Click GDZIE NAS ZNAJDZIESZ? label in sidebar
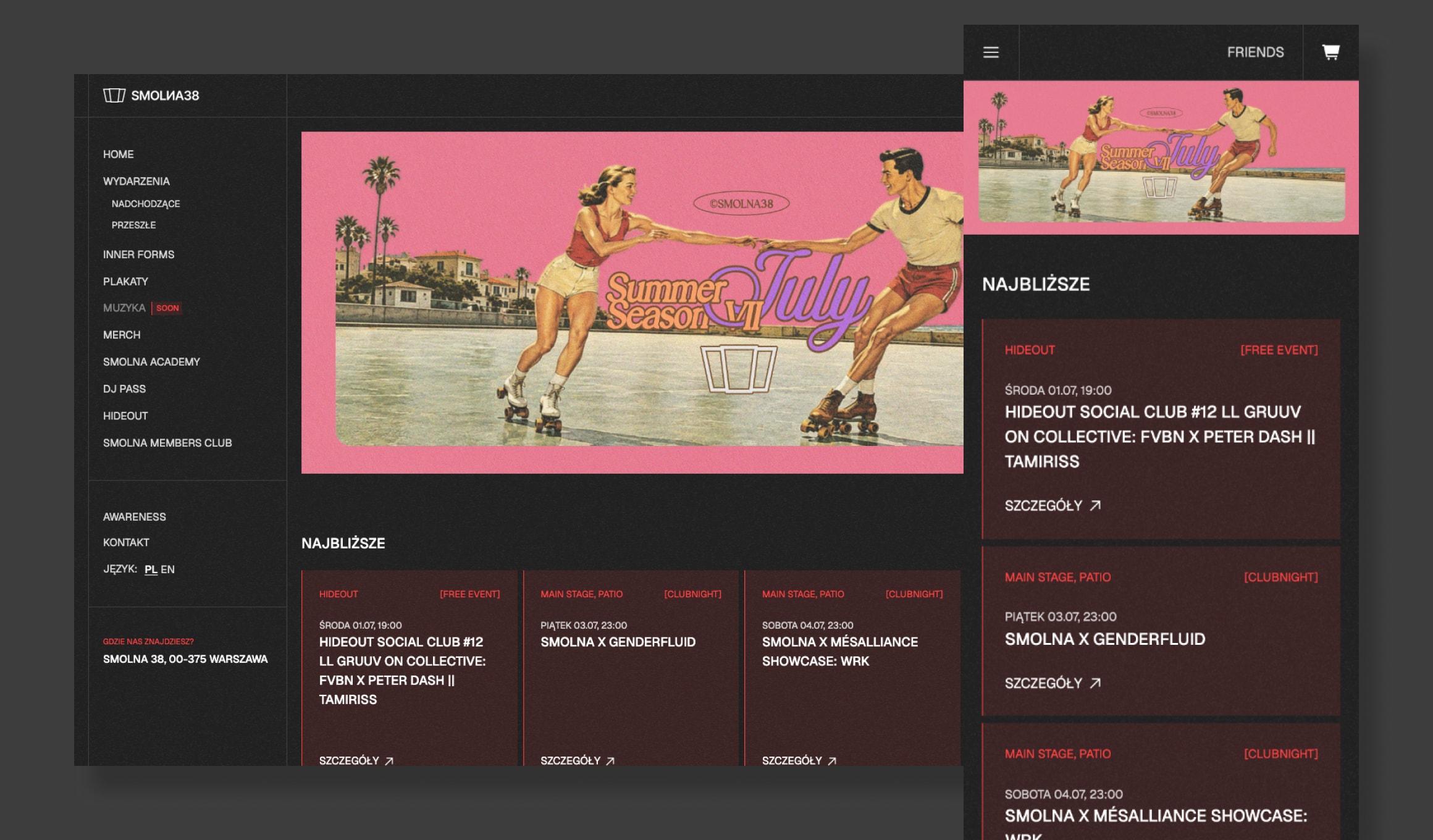 coord(148,642)
